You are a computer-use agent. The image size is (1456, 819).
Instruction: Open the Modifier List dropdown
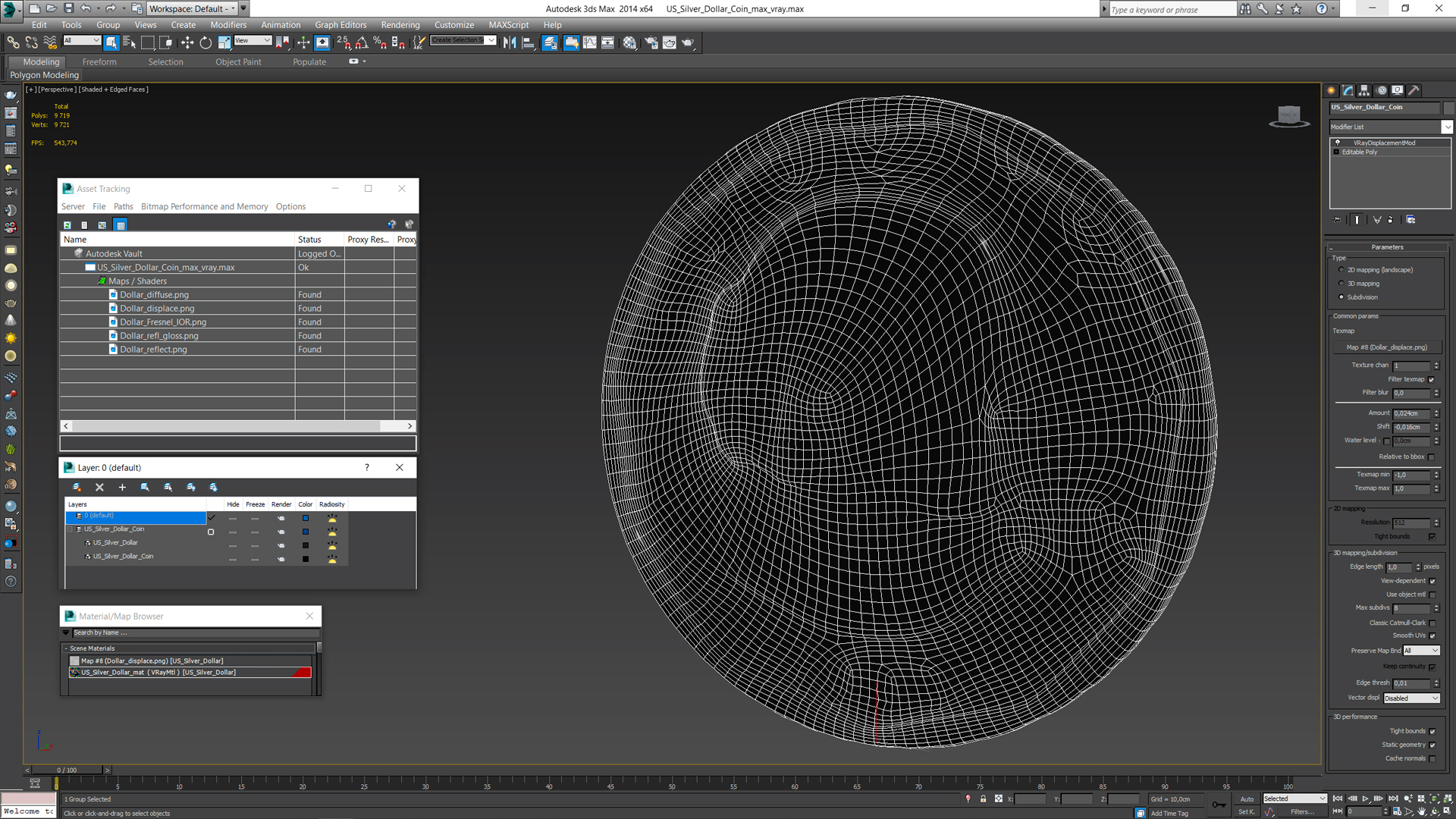pyautogui.click(x=1391, y=127)
